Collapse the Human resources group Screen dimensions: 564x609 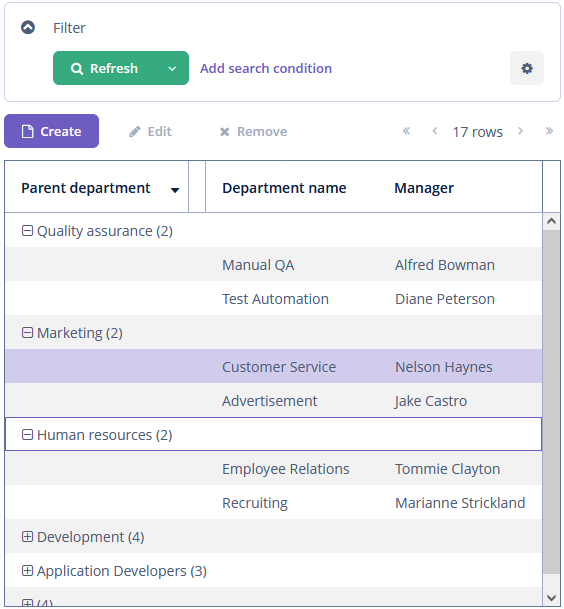pyautogui.click(x=27, y=435)
